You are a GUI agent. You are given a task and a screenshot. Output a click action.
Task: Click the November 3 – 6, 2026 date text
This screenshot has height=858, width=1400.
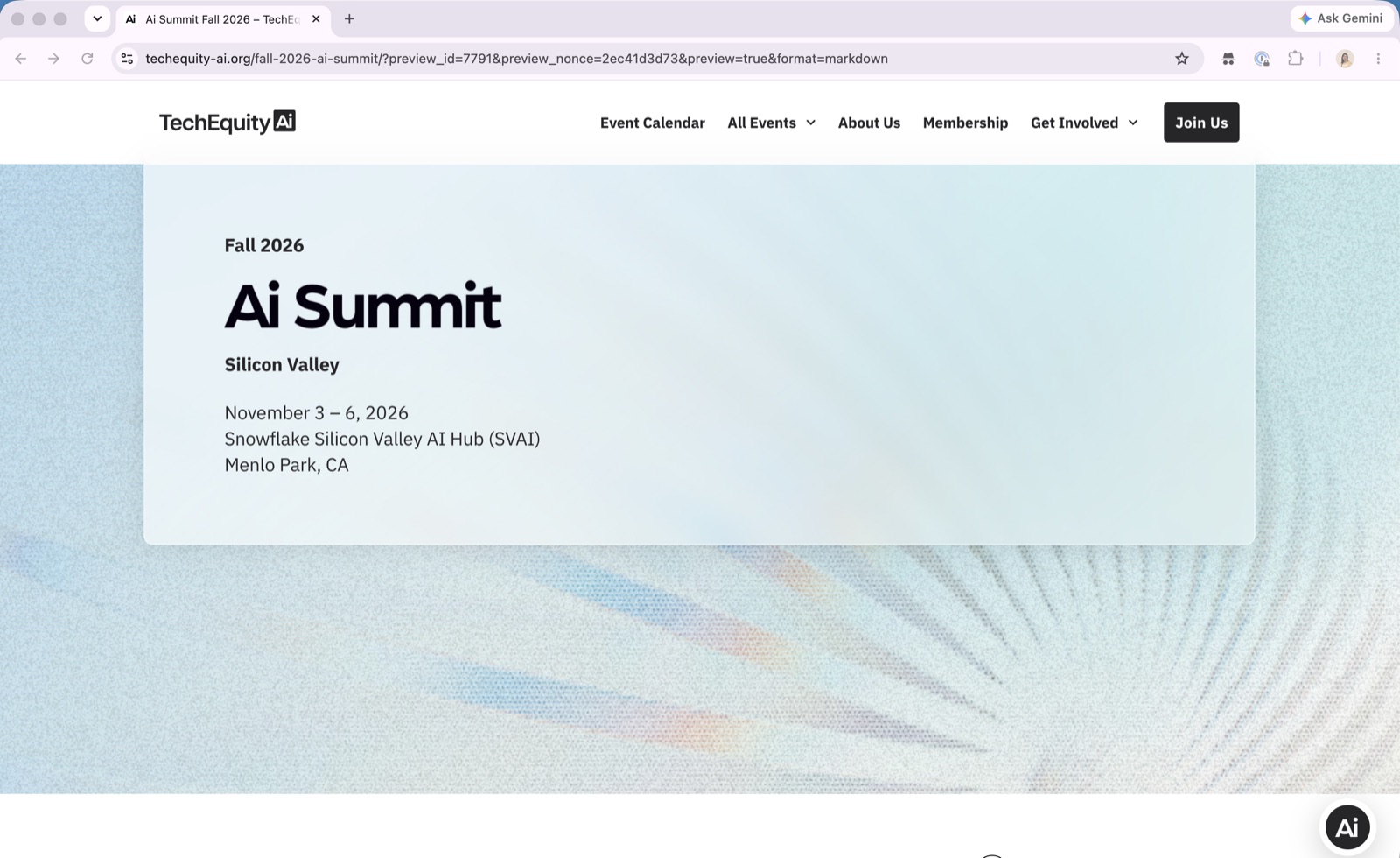pos(316,412)
